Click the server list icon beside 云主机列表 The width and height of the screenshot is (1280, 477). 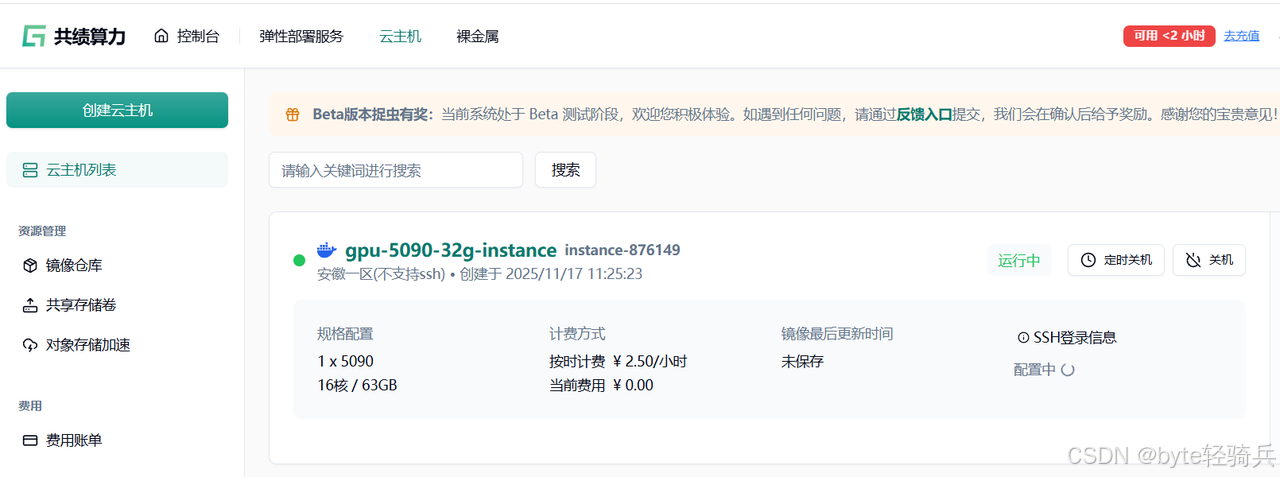[x=30, y=170]
